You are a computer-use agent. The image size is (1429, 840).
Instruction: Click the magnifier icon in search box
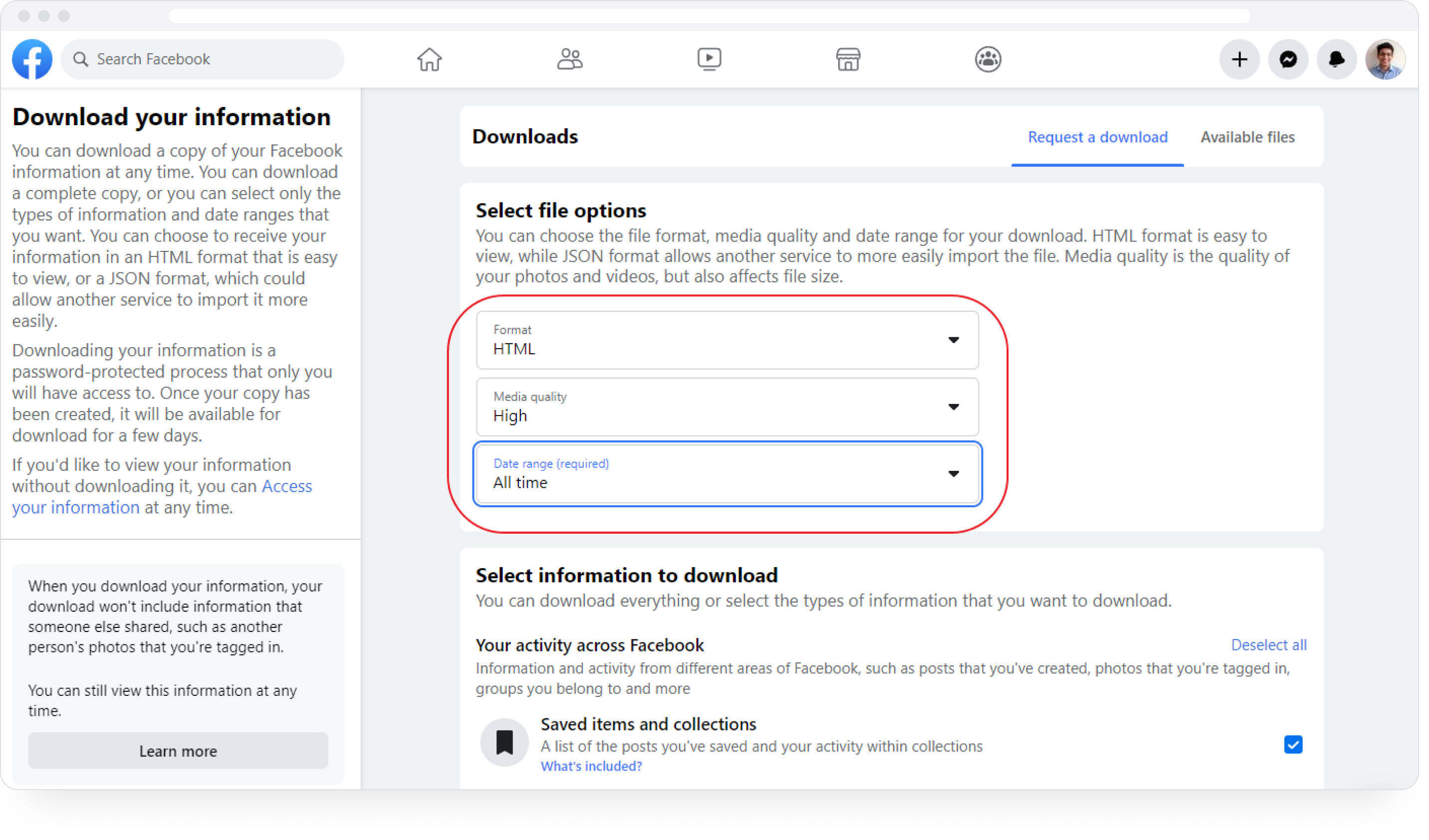click(81, 59)
